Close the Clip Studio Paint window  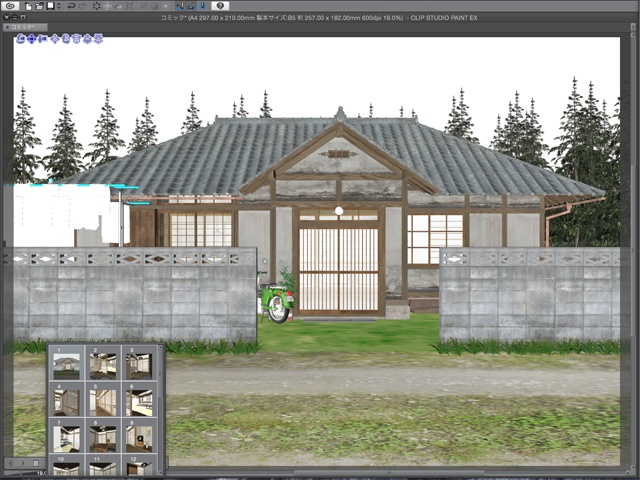tap(7, 17)
